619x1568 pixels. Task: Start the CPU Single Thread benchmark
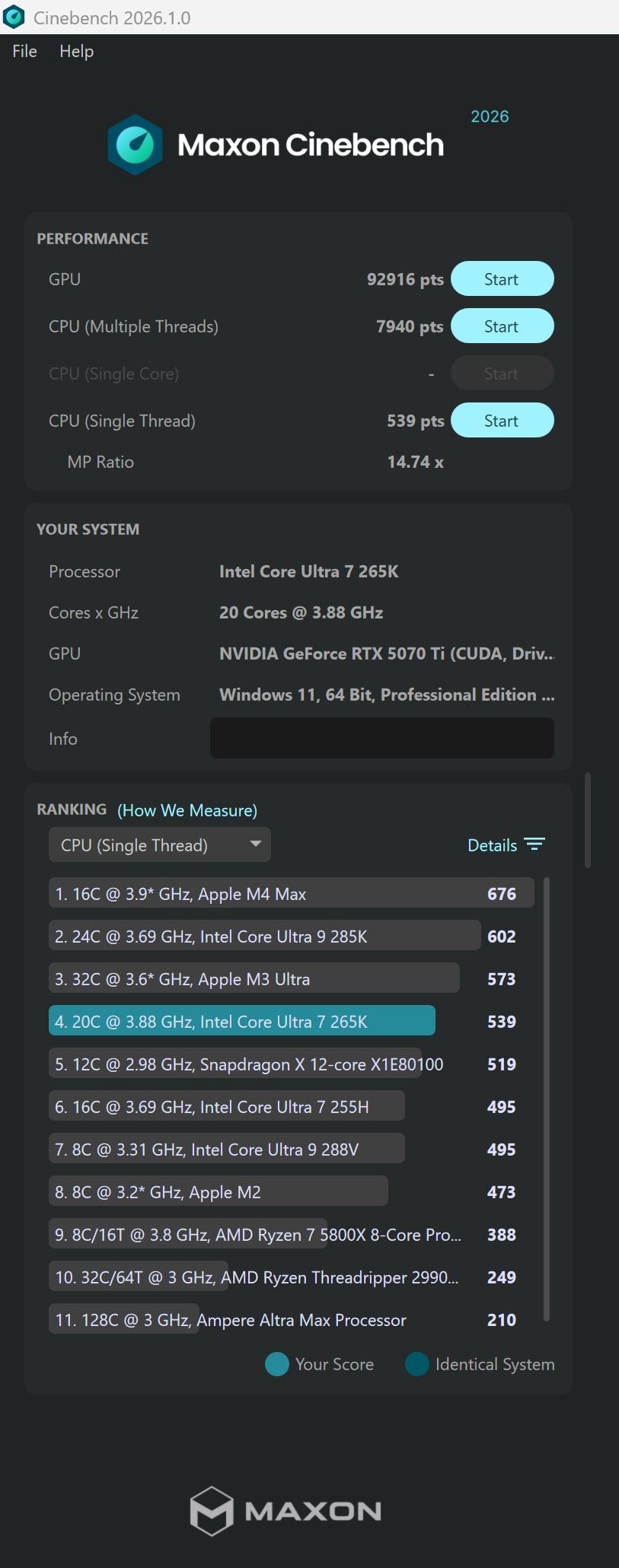point(502,421)
